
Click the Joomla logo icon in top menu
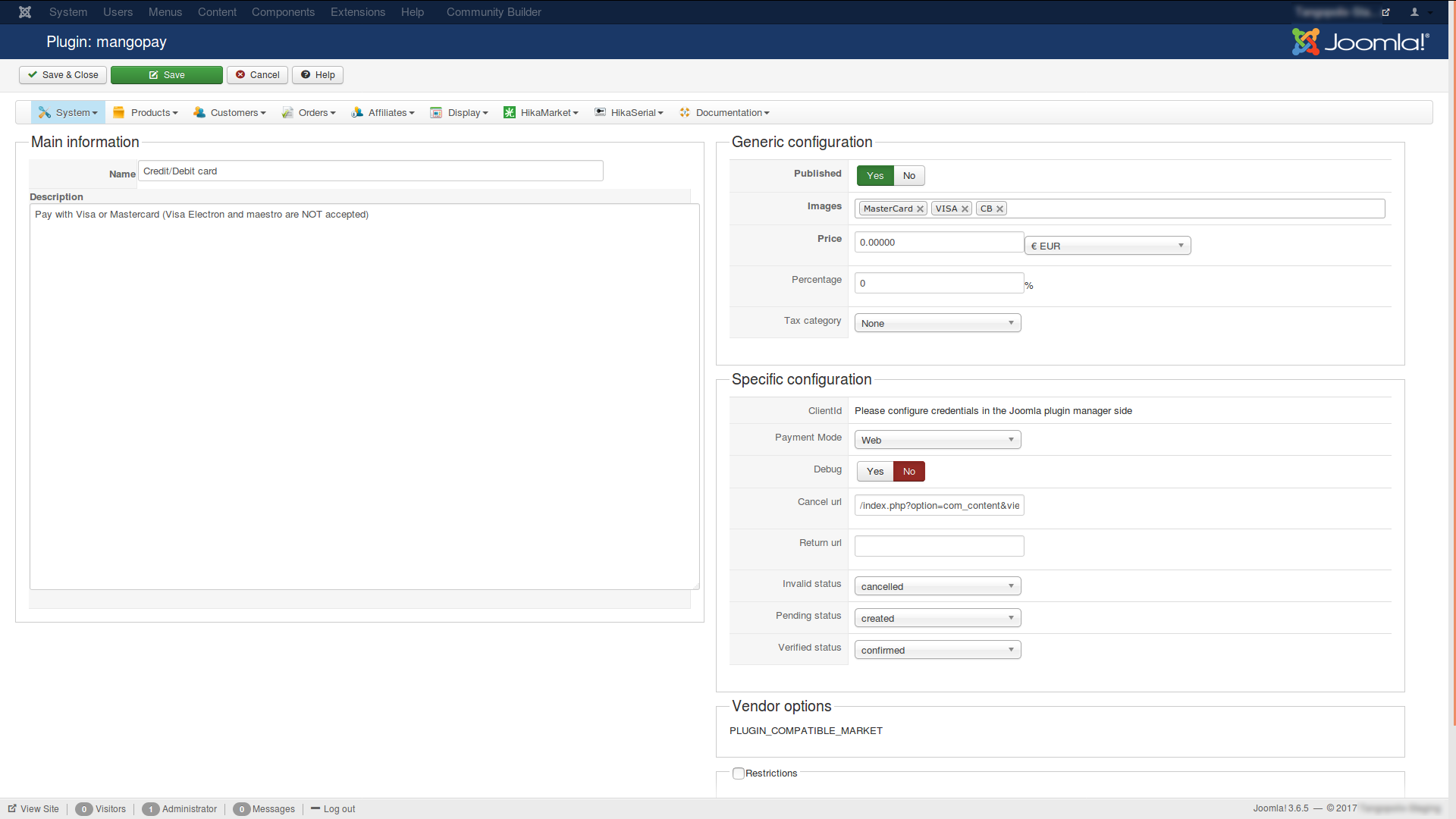tap(25, 12)
